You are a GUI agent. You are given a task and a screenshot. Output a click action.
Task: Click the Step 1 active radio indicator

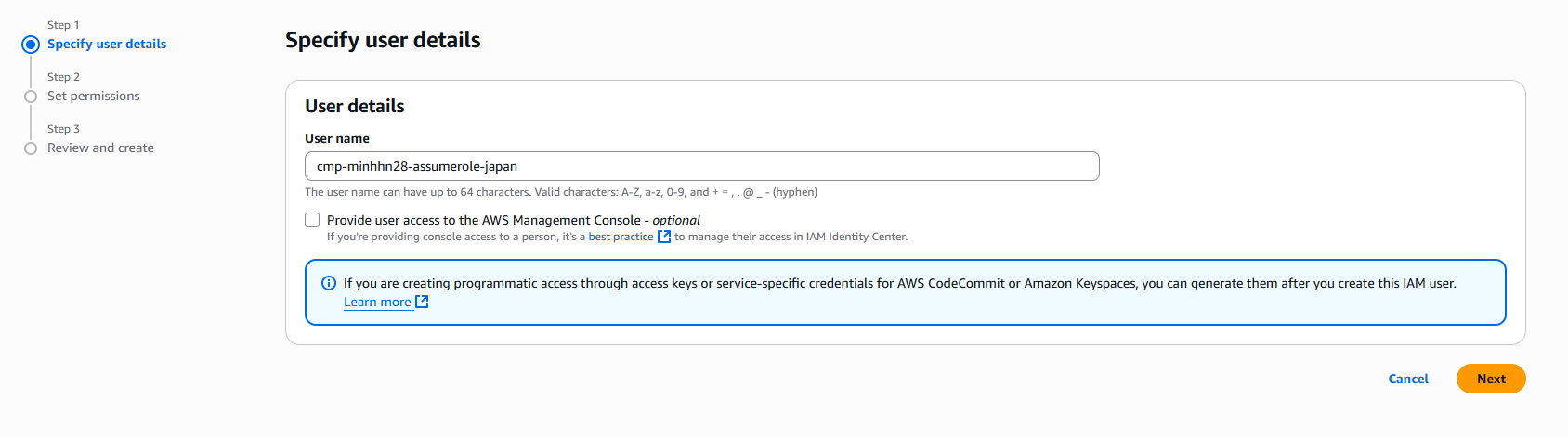[31, 45]
